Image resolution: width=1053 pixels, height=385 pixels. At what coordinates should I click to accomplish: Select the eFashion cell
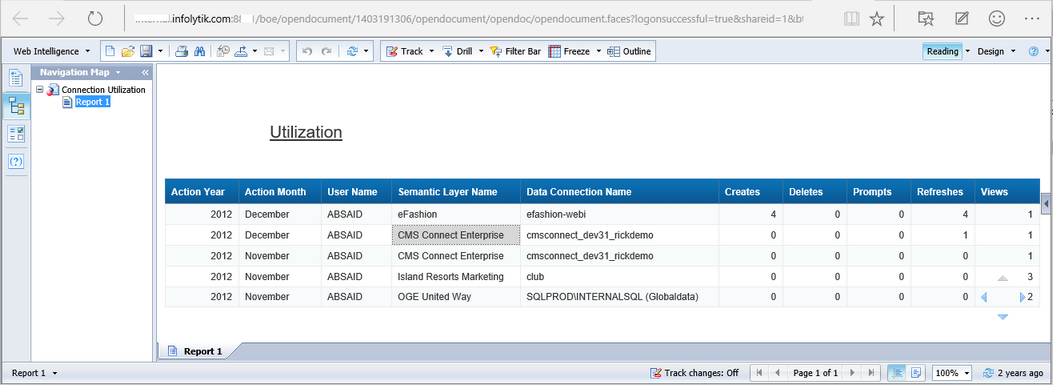[456, 214]
